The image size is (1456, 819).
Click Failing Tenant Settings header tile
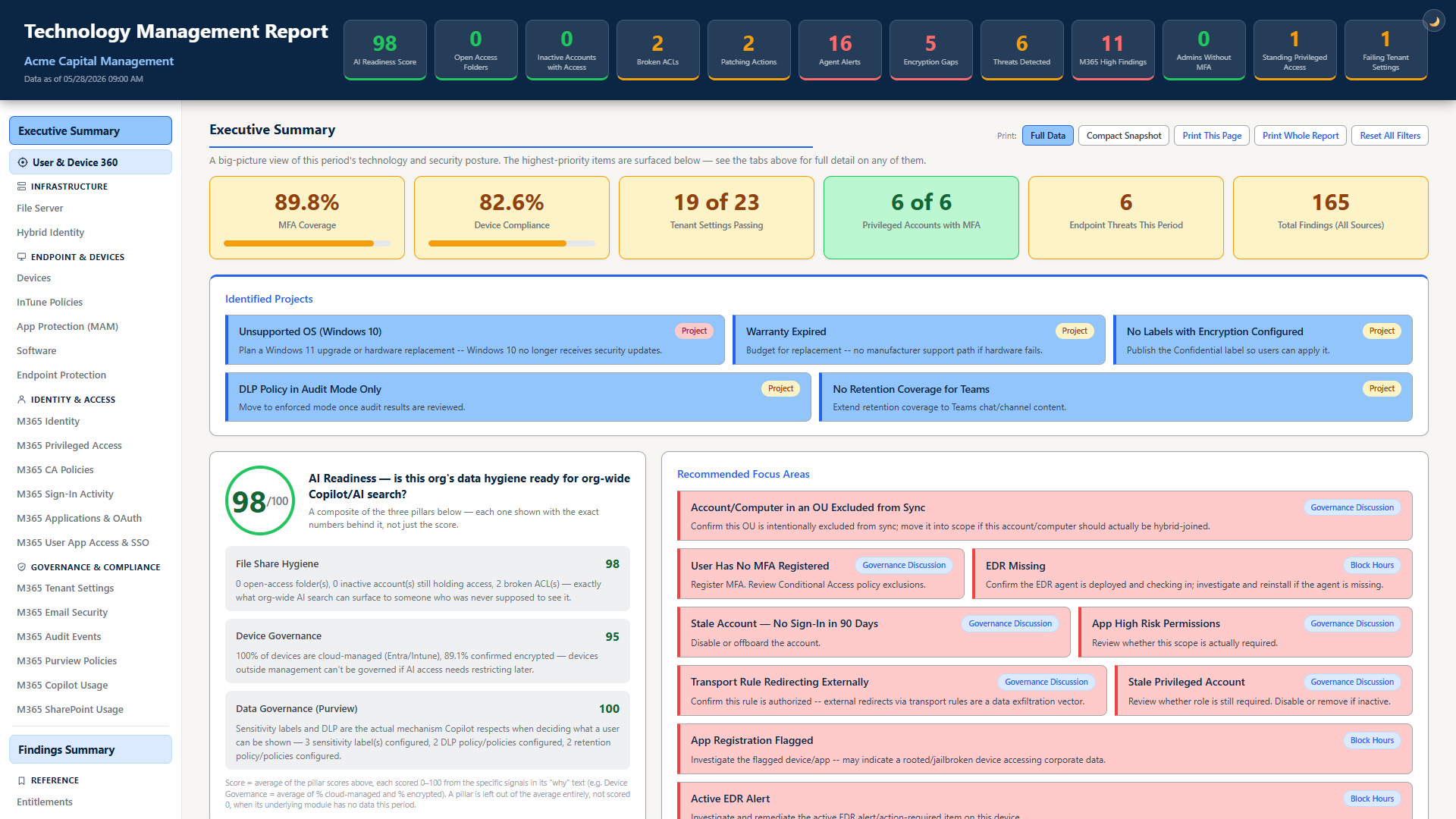tap(1386, 49)
